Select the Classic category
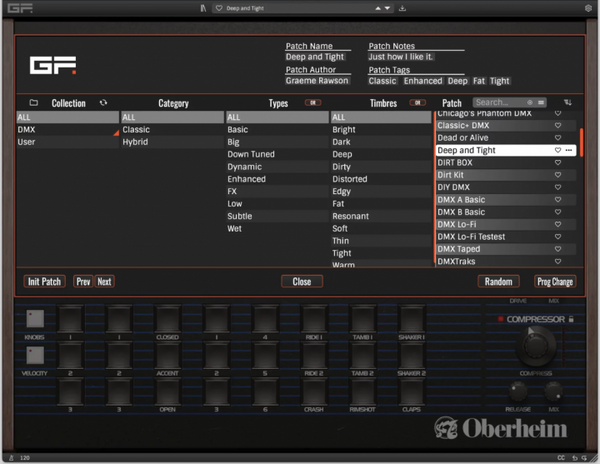This screenshot has width=600, height=464. pyautogui.click(x=173, y=130)
